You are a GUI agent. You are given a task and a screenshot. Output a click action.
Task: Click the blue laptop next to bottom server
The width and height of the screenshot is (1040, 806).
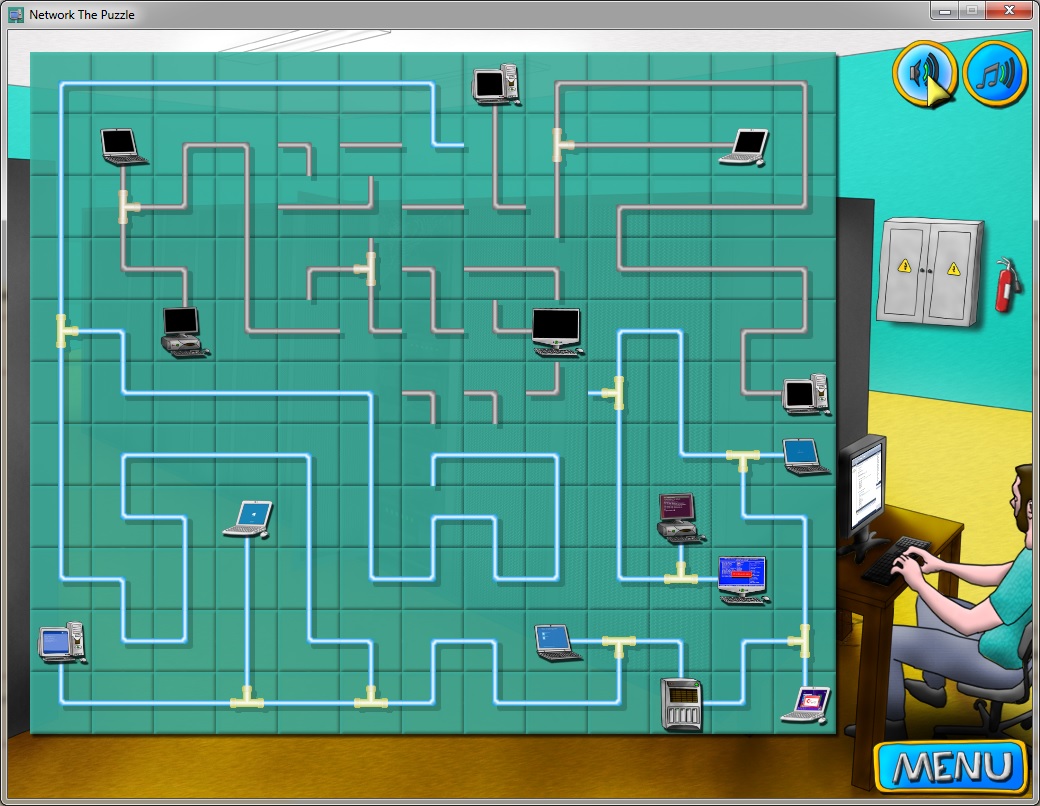tap(557, 643)
